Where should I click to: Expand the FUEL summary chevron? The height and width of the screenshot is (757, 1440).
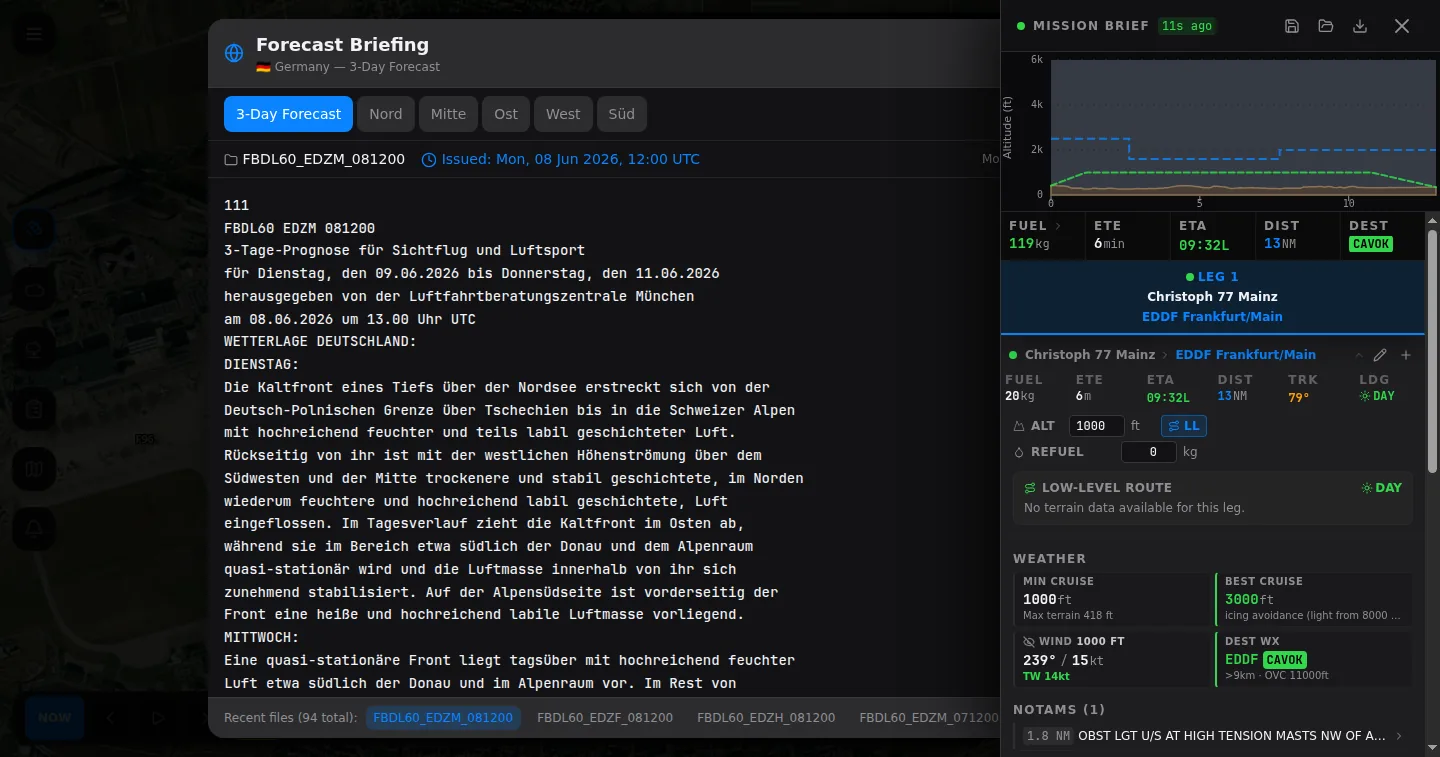(1059, 226)
